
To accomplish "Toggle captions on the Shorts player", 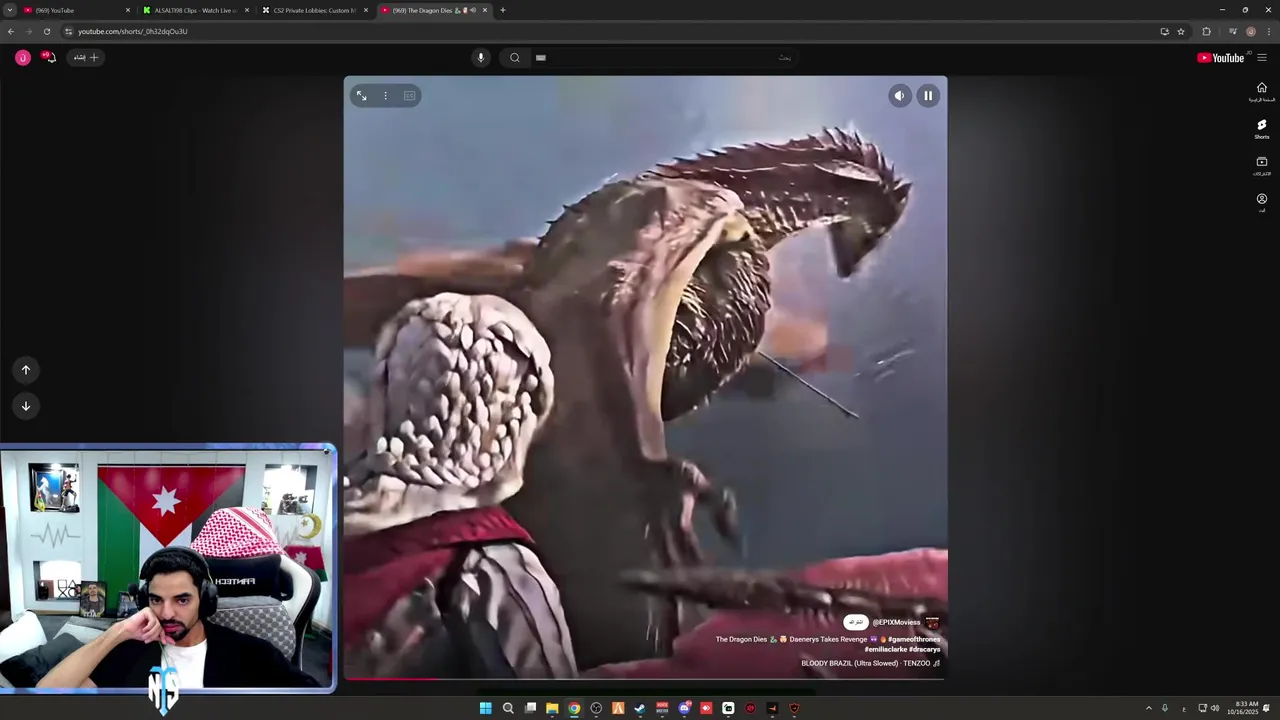I will pyautogui.click(x=409, y=96).
